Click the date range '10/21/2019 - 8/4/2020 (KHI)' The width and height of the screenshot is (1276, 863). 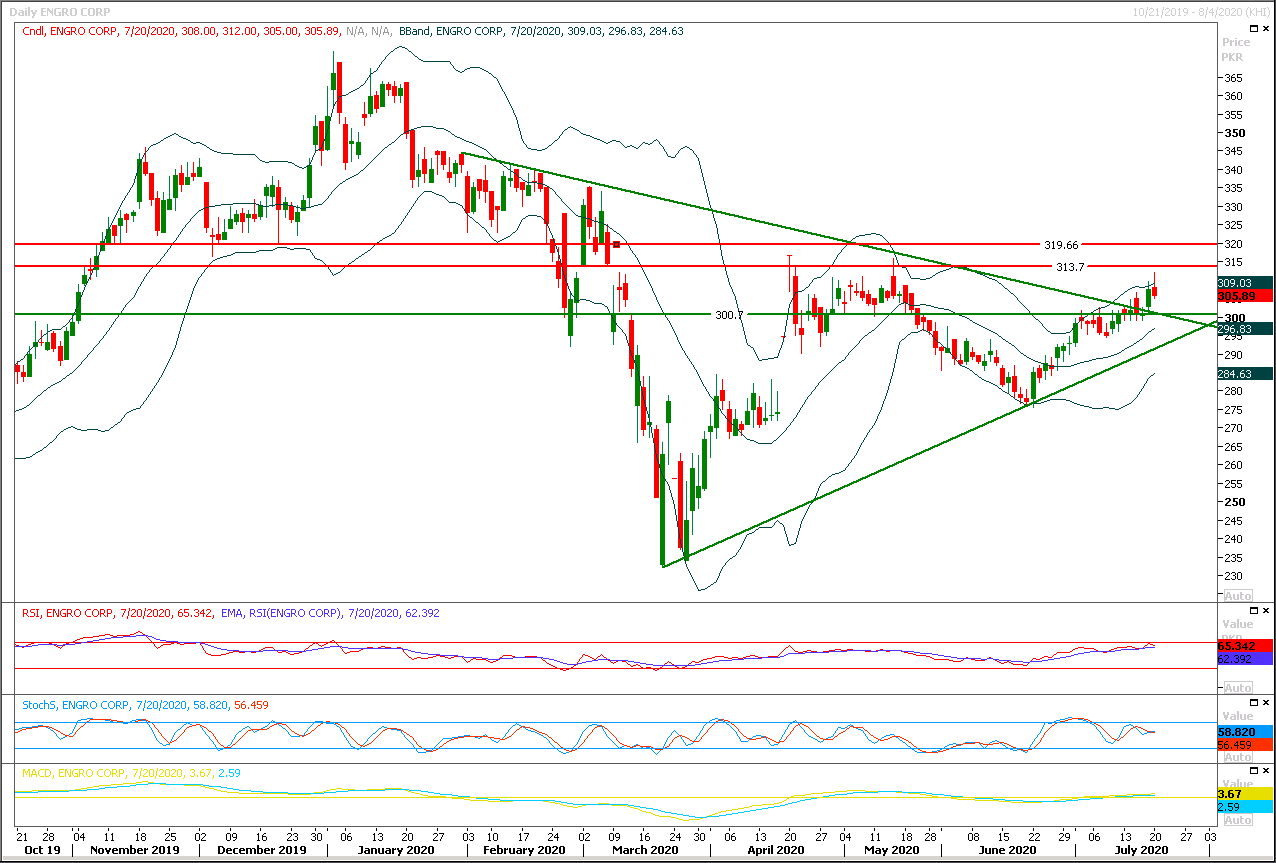pyautogui.click(x=1201, y=11)
